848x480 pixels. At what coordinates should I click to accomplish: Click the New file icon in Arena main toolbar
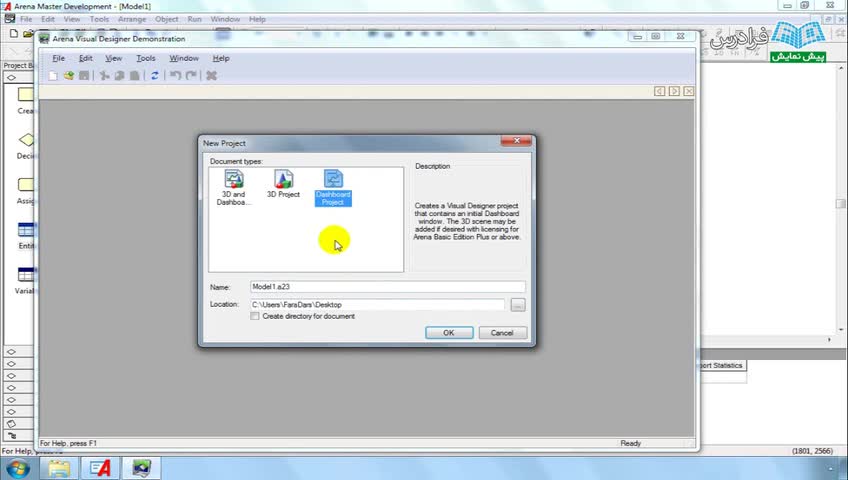click(x=14, y=34)
